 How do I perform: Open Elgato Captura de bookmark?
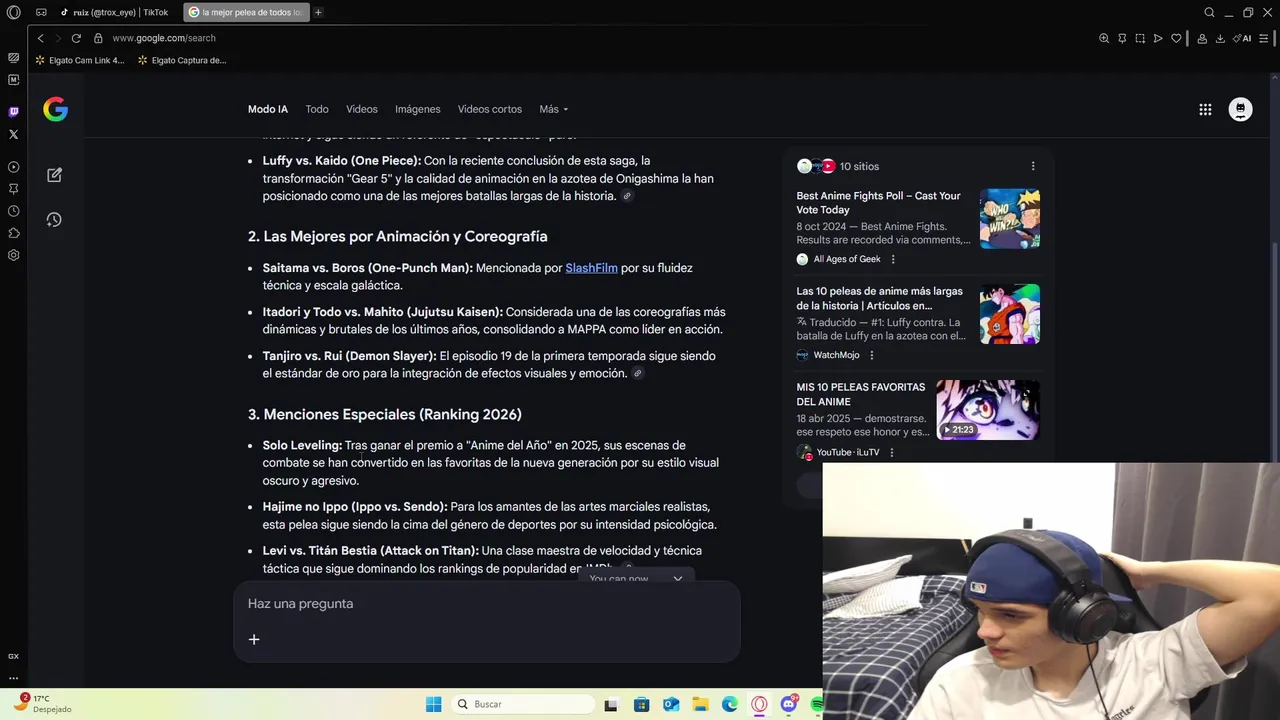coord(182,60)
